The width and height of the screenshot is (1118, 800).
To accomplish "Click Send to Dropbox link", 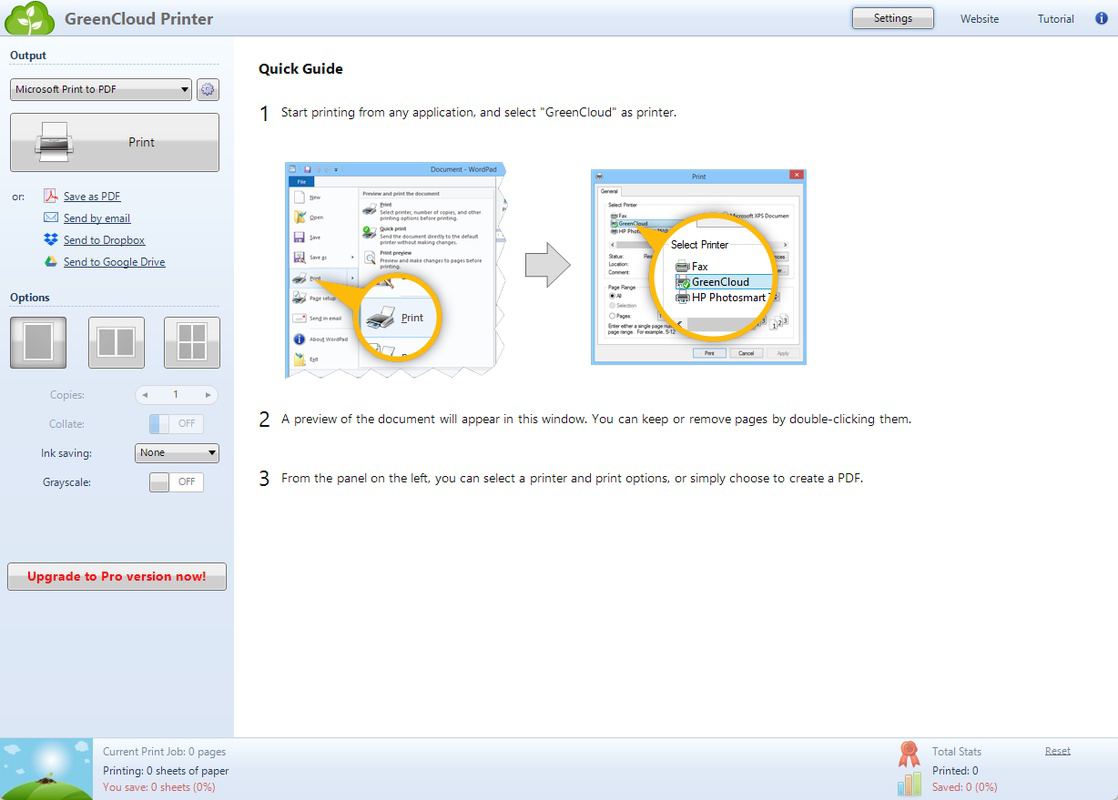I will click(x=104, y=240).
